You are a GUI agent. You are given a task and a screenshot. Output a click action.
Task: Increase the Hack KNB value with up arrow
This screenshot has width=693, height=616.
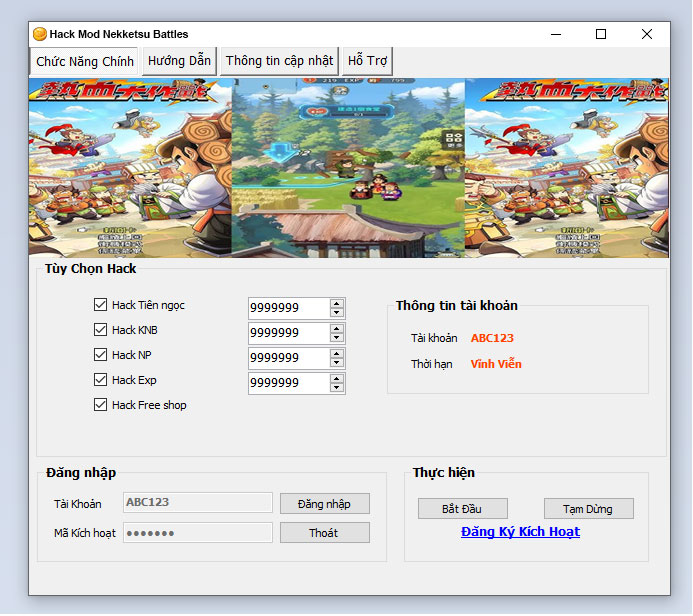tap(337, 329)
